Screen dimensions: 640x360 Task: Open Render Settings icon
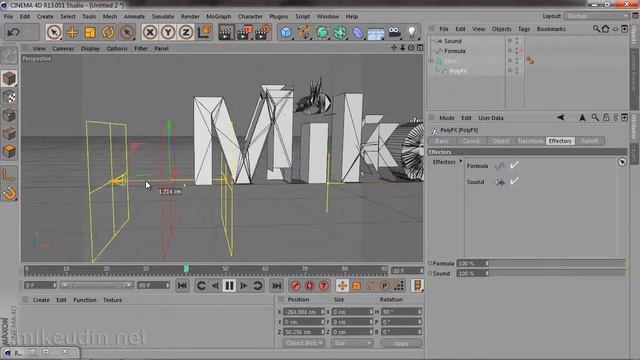[262, 32]
